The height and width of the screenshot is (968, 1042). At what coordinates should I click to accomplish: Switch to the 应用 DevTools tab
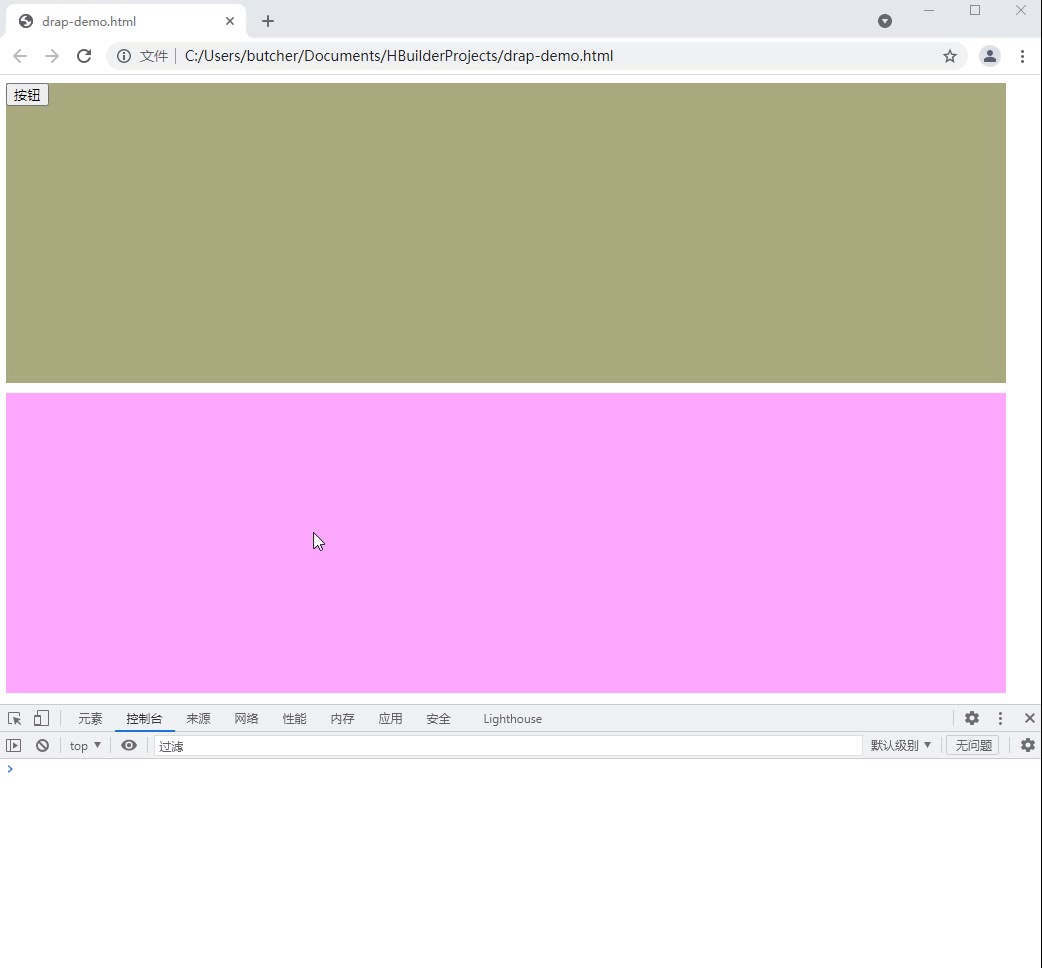(x=390, y=719)
